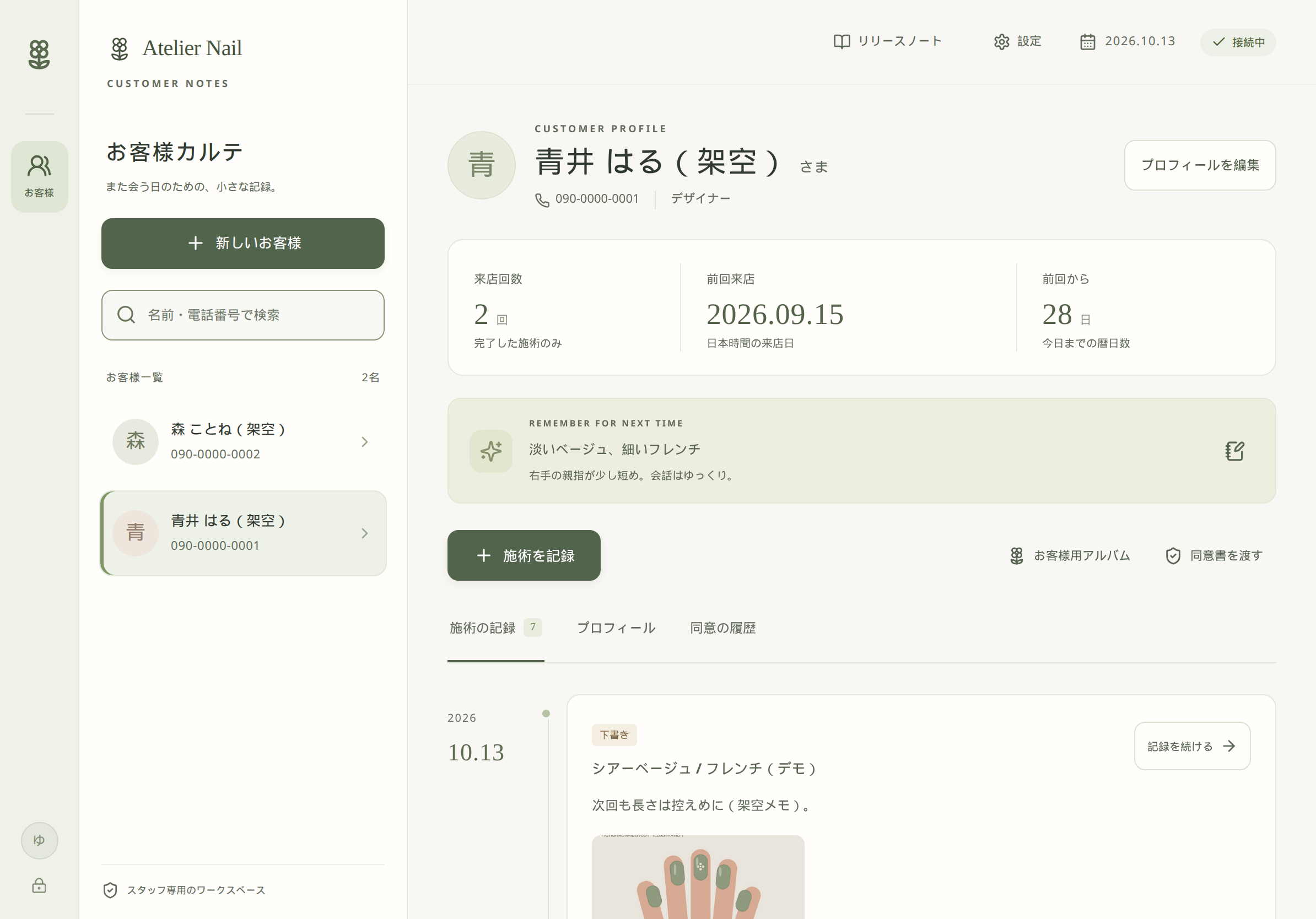Open リリースノート release notes

click(x=887, y=41)
